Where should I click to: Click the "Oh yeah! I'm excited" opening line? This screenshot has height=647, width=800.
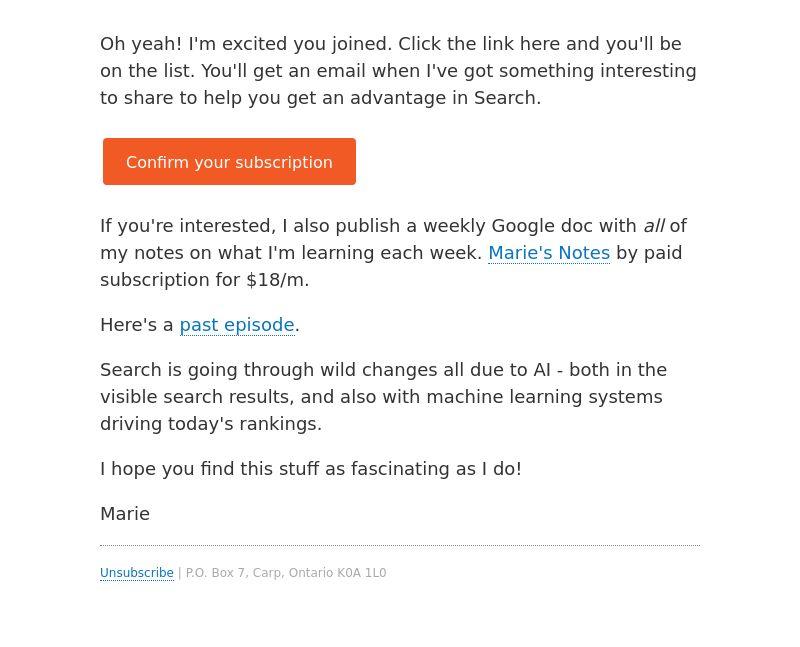click(x=246, y=44)
